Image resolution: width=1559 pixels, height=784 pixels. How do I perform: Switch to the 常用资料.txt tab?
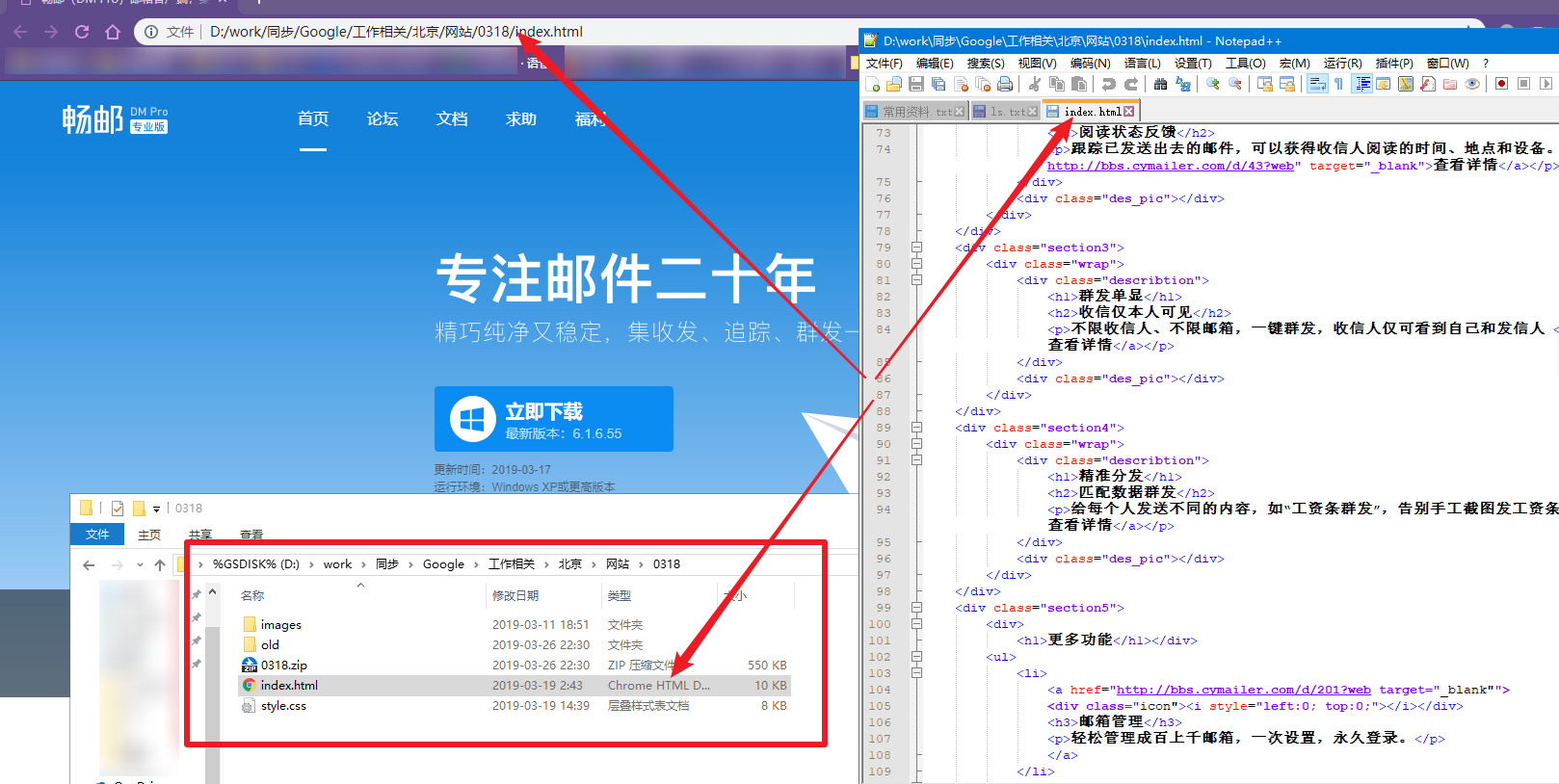point(914,112)
